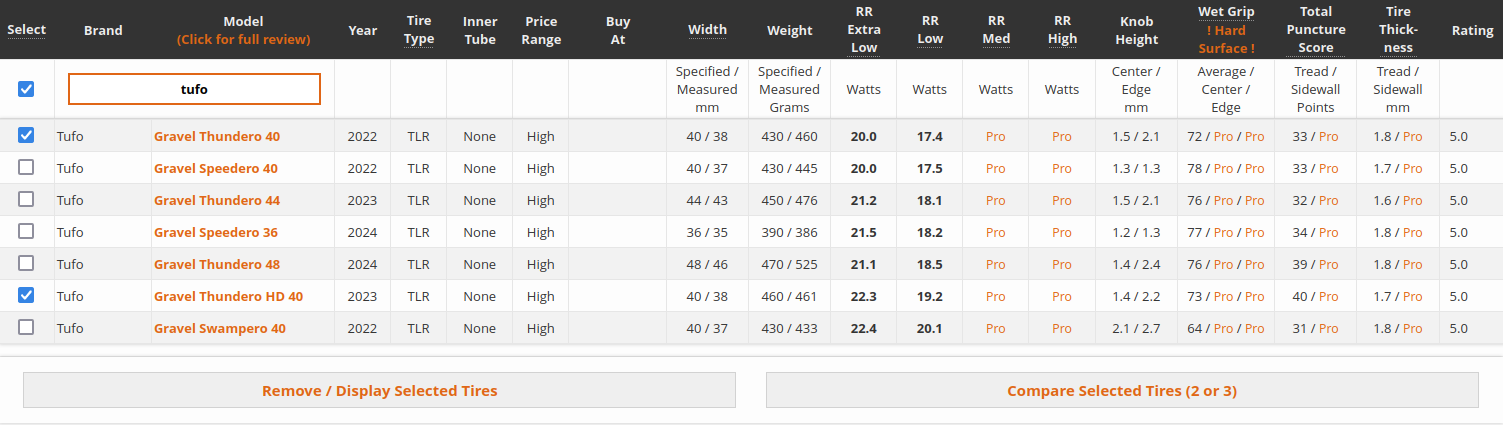Sort by the Weight column header

(789, 30)
